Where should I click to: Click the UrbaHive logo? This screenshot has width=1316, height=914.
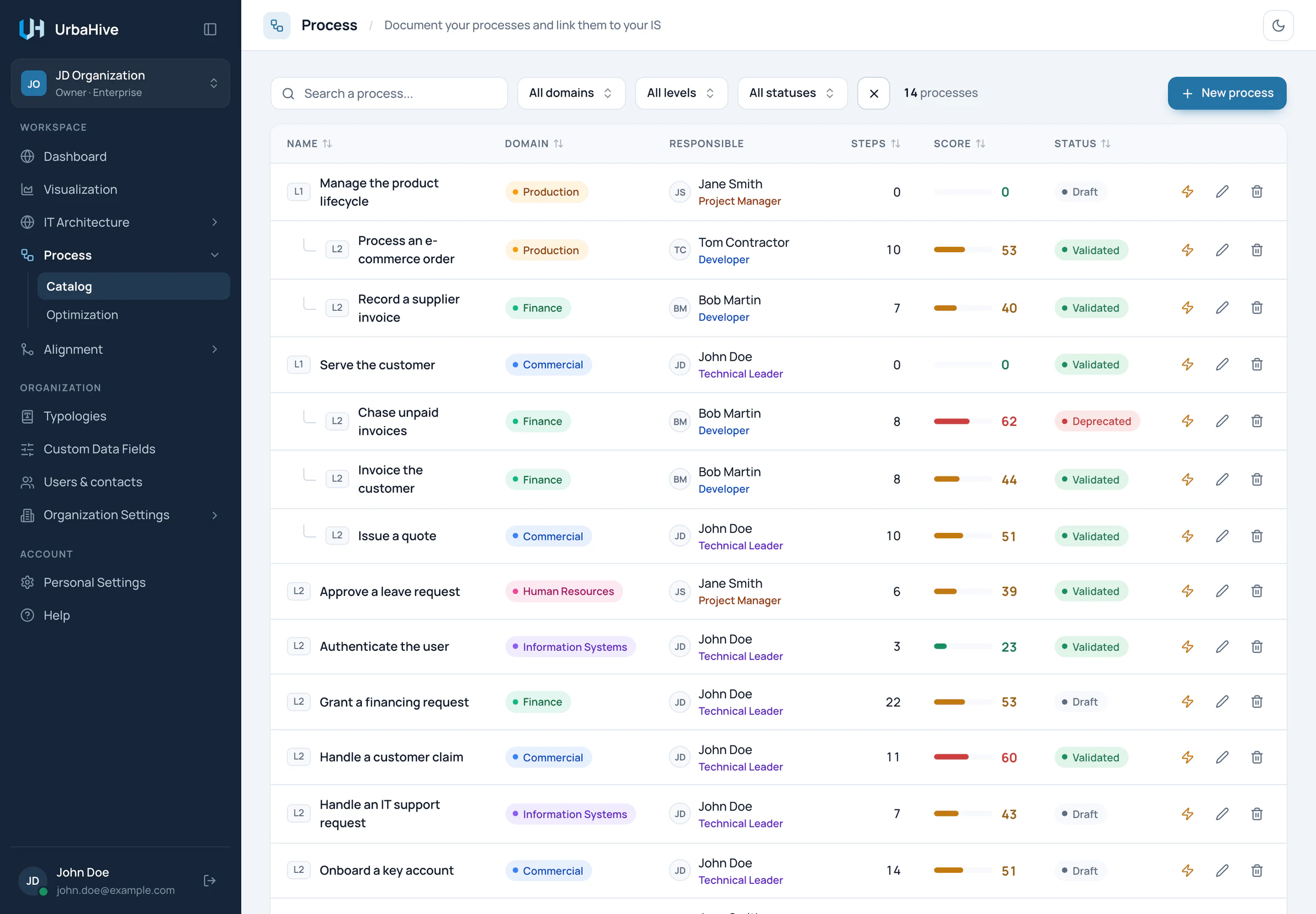coord(31,29)
